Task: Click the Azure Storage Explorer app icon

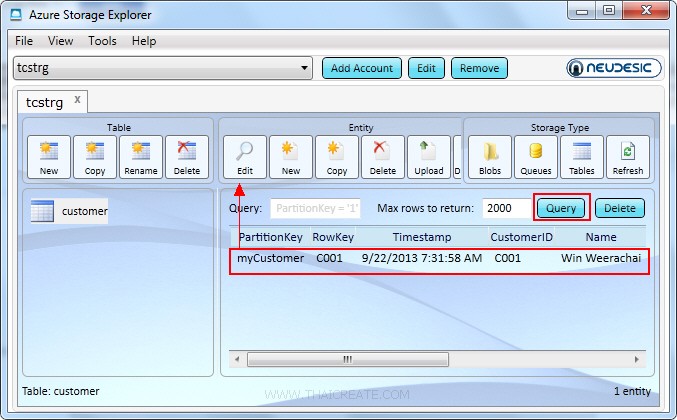Action: [x=16, y=15]
